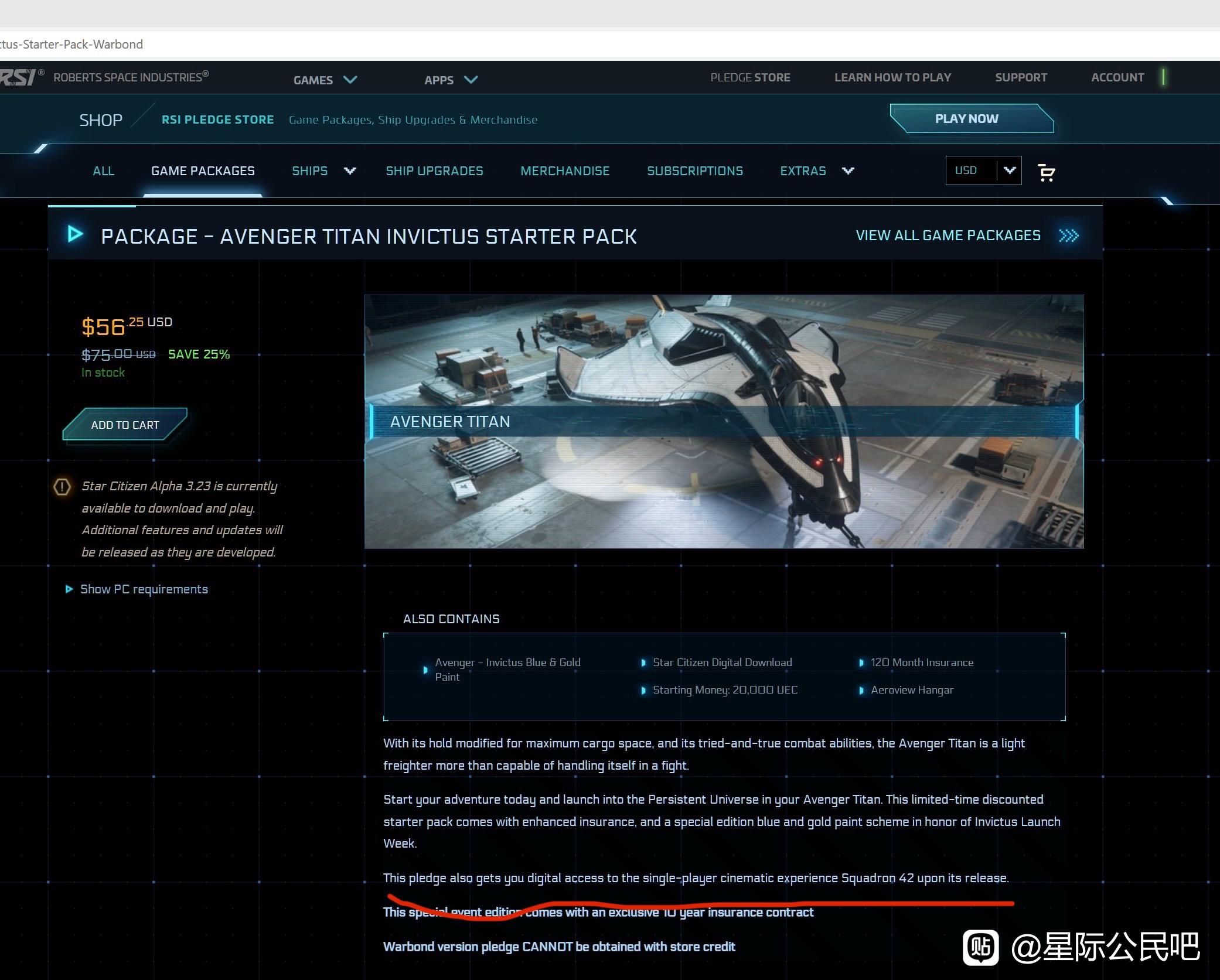
Task: Click Avenger – Invictus Blue & Gold Paint item
Action: [507, 670]
